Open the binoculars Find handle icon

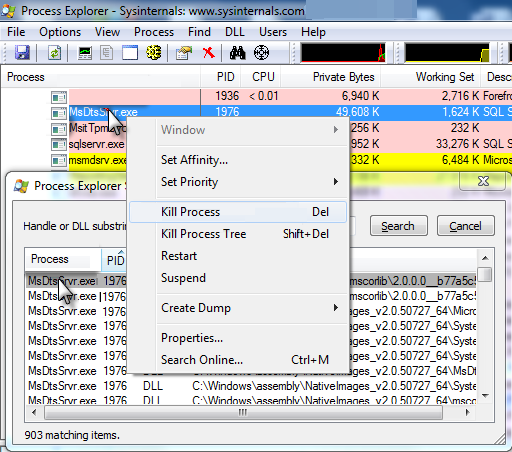[x=237, y=53]
